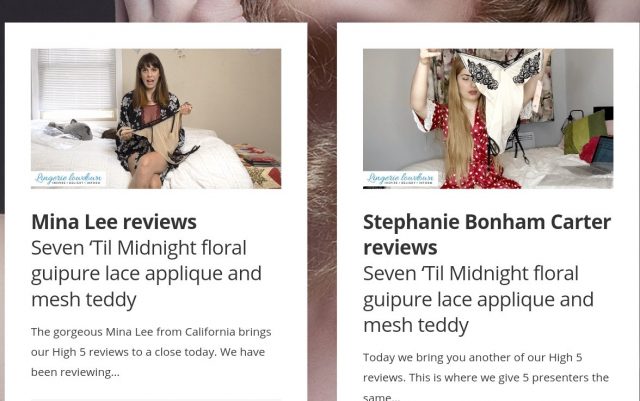This screenshot has width=640, height=401.
Task: Select the teddy product title under Stephanie Bonham Carter
Action: coord(478,299)
